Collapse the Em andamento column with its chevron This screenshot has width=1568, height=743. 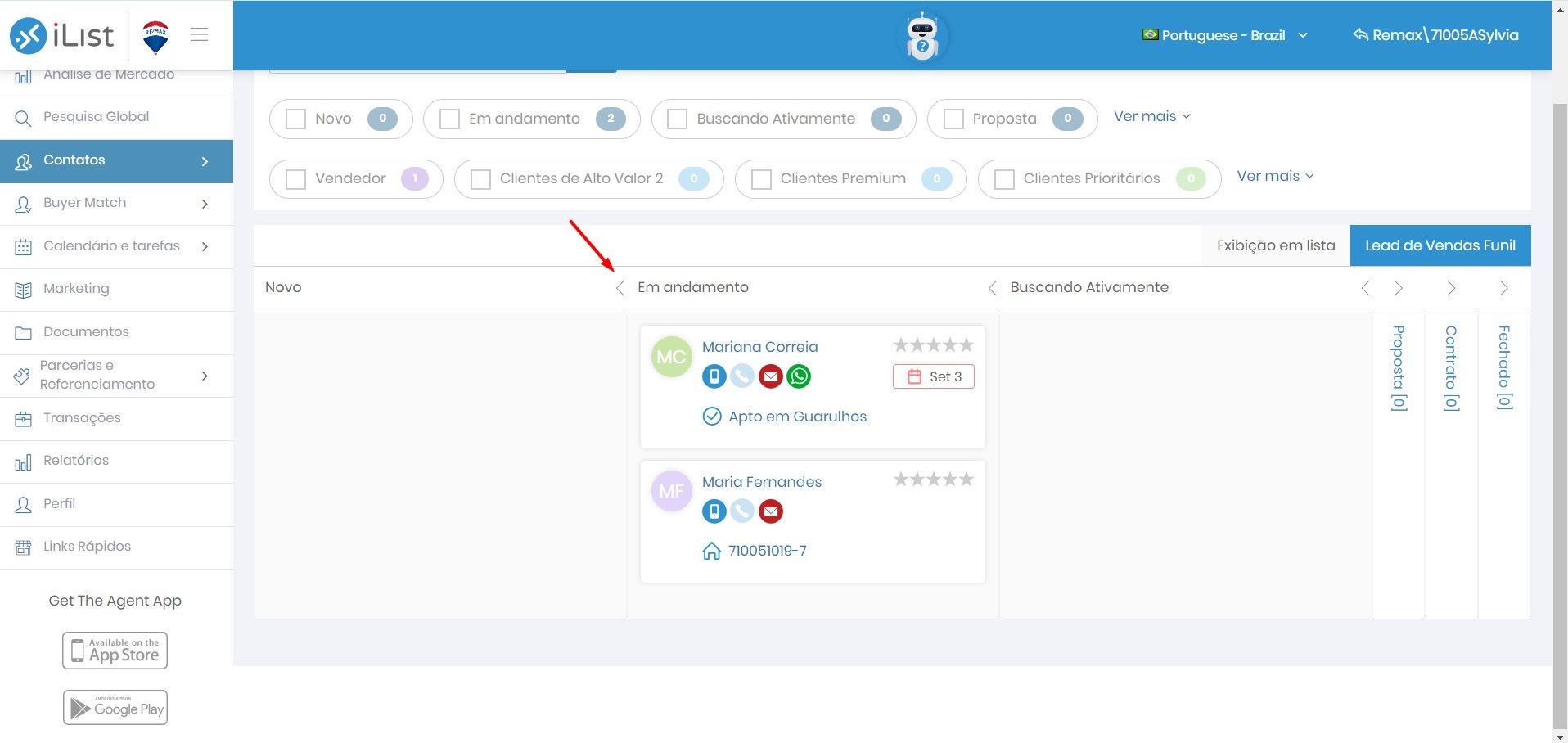click(x=992, y=288)
